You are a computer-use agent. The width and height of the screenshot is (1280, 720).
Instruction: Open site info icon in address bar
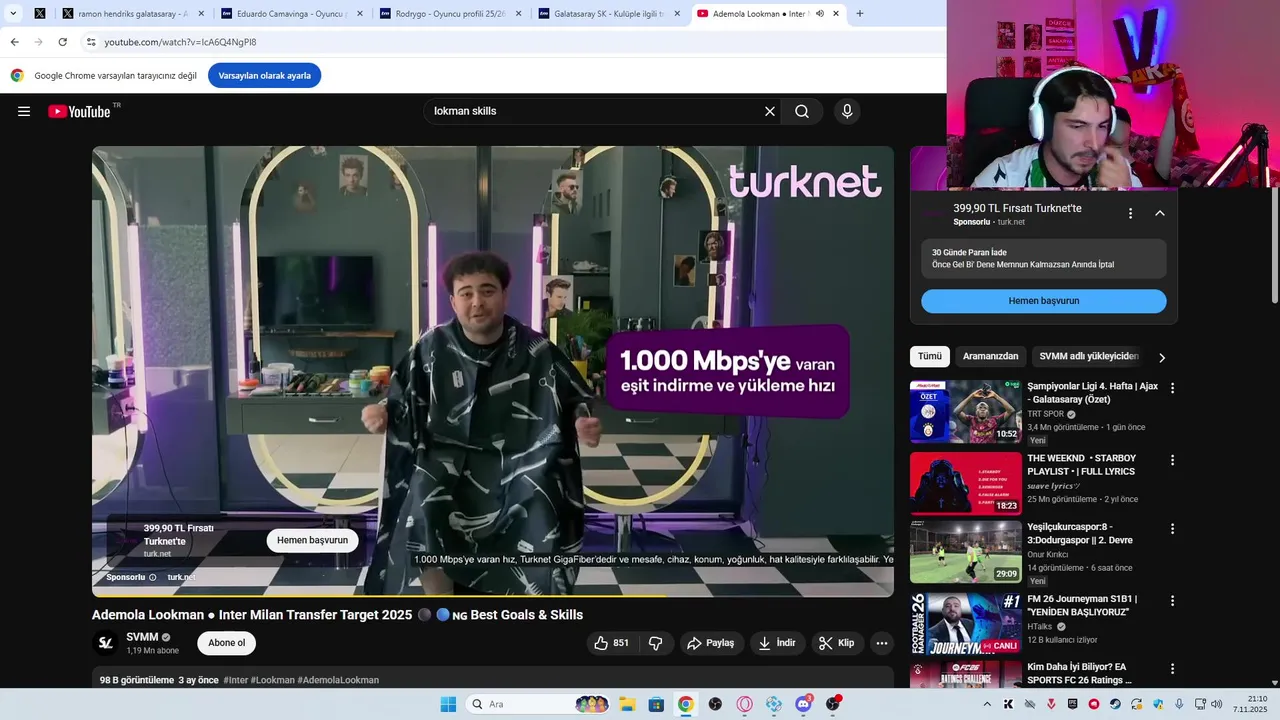click(x=91, y=42)
